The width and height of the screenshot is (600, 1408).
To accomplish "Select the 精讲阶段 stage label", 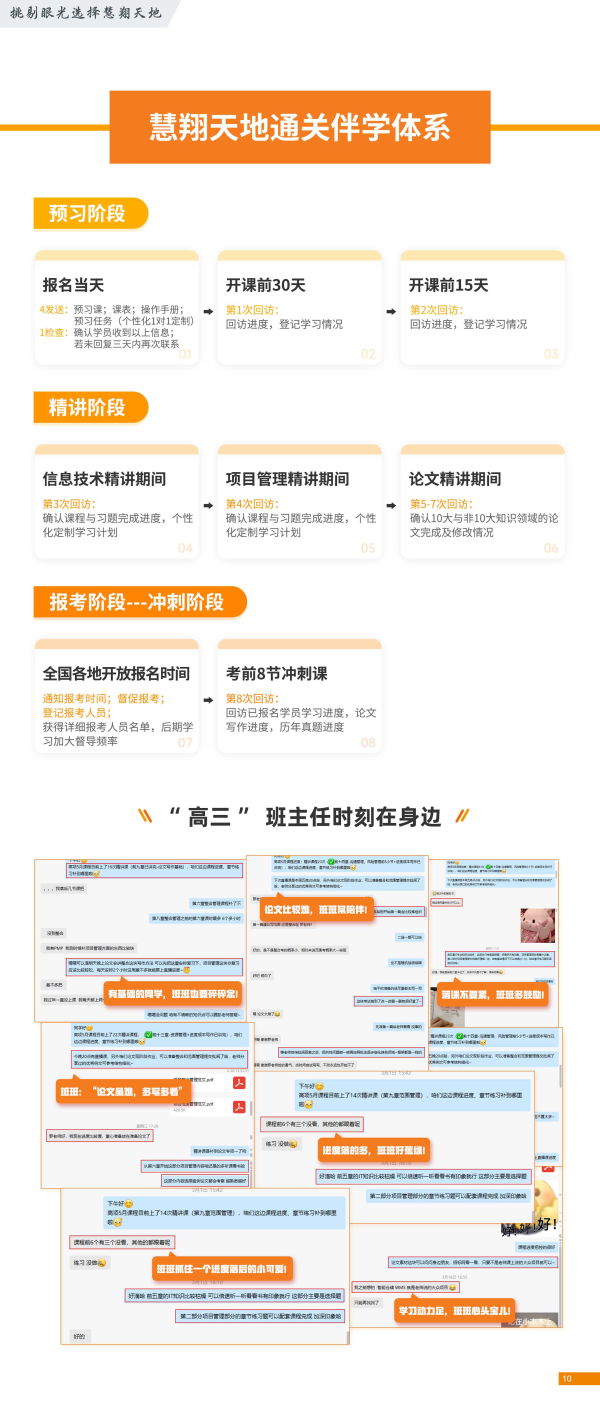I will coord(90,407).
